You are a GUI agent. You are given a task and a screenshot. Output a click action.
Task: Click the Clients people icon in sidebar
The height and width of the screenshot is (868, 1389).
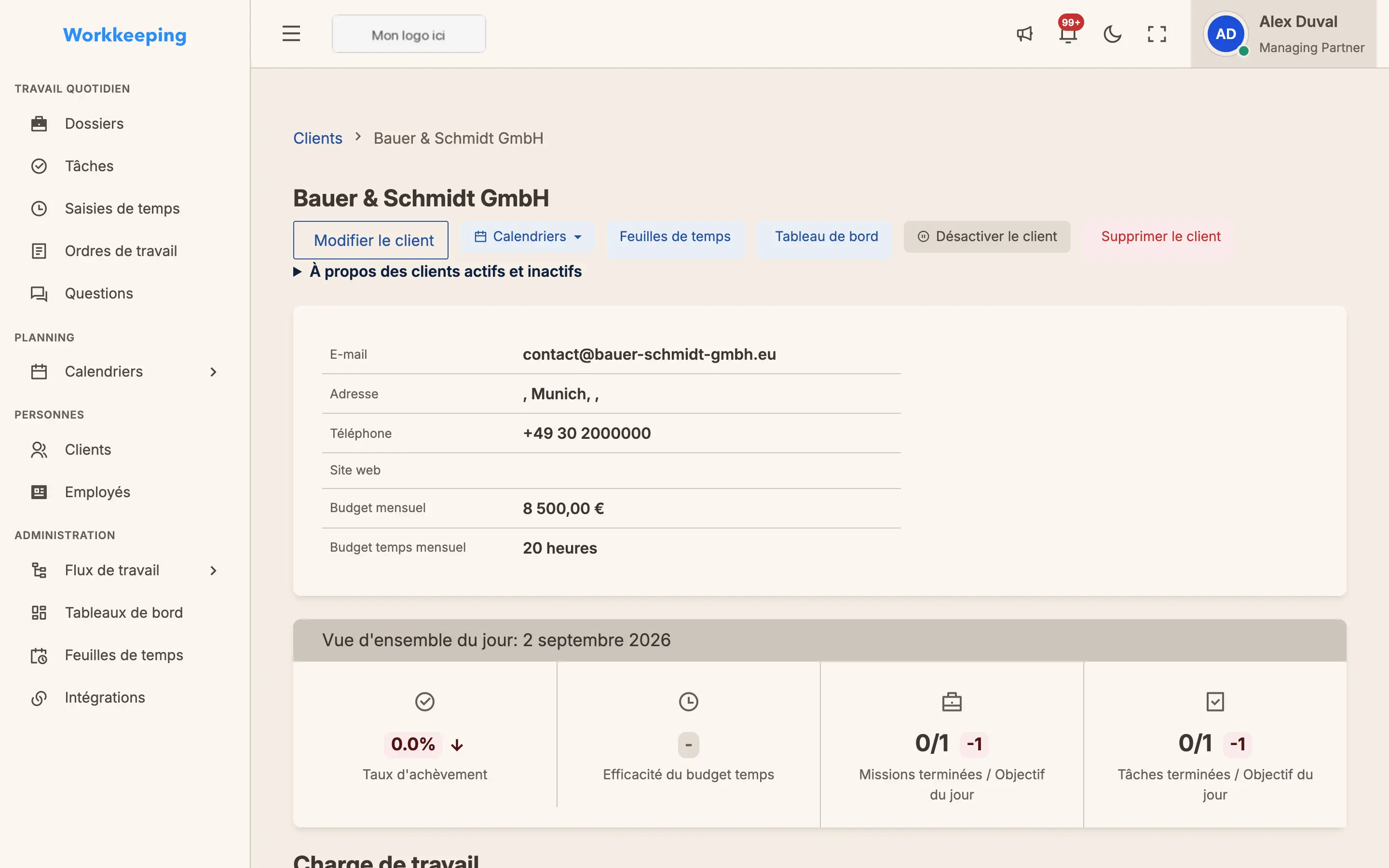[x=39, y=449]
